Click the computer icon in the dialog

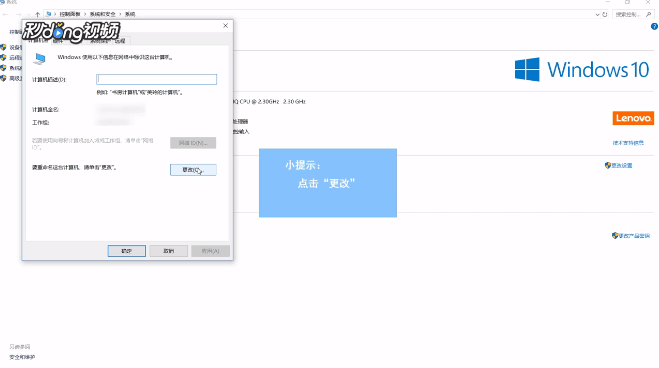[40, 59]
